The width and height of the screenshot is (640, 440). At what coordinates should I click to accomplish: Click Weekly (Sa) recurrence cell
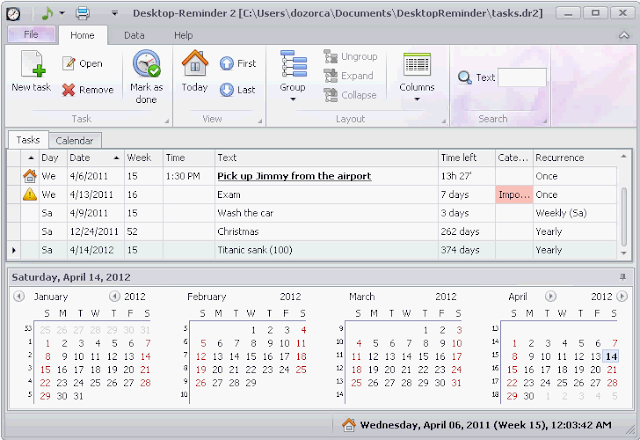(x=575, y=213)
